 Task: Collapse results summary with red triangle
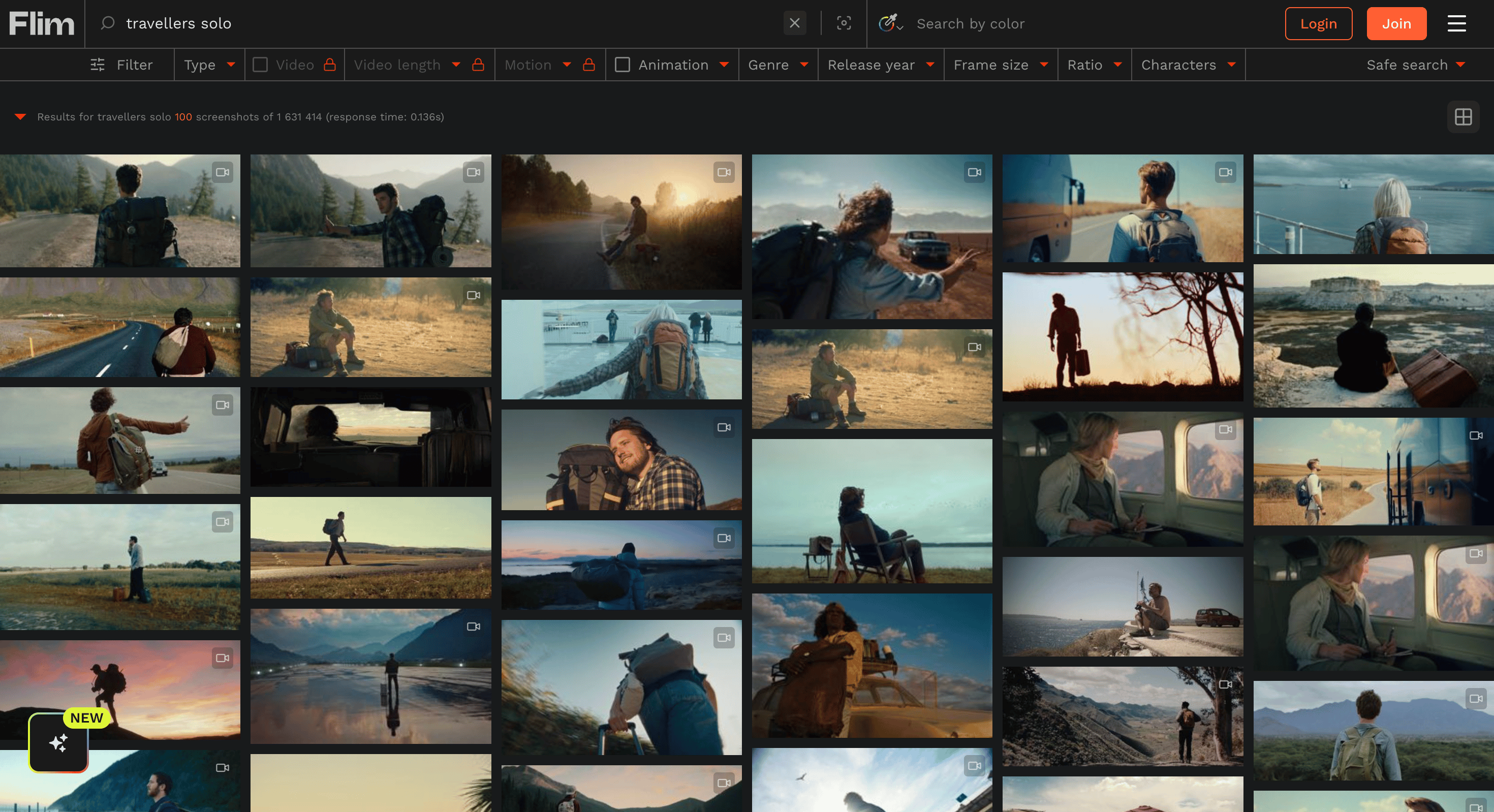point(20,117)
